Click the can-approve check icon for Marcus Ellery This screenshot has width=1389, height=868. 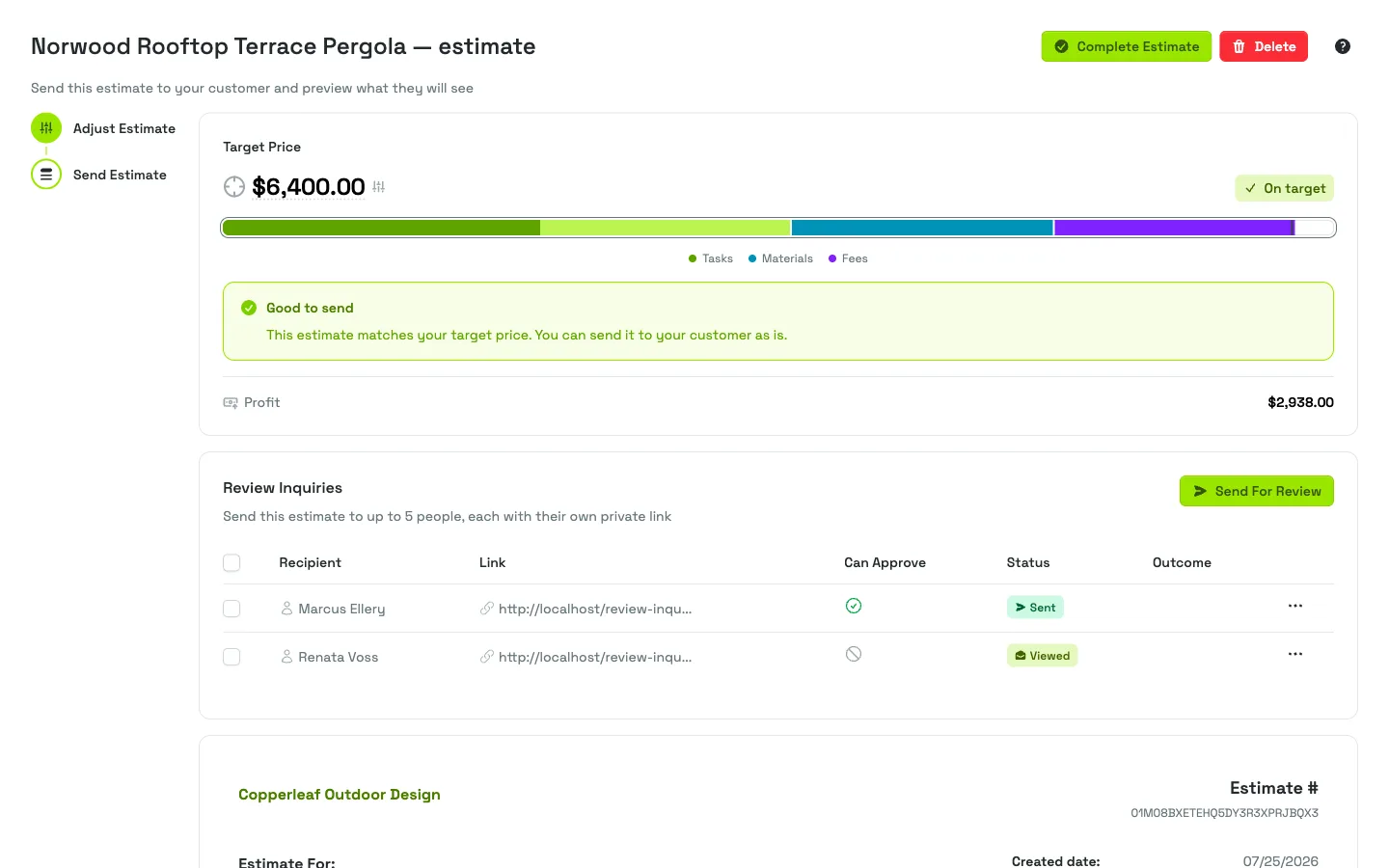pos(854,606)
